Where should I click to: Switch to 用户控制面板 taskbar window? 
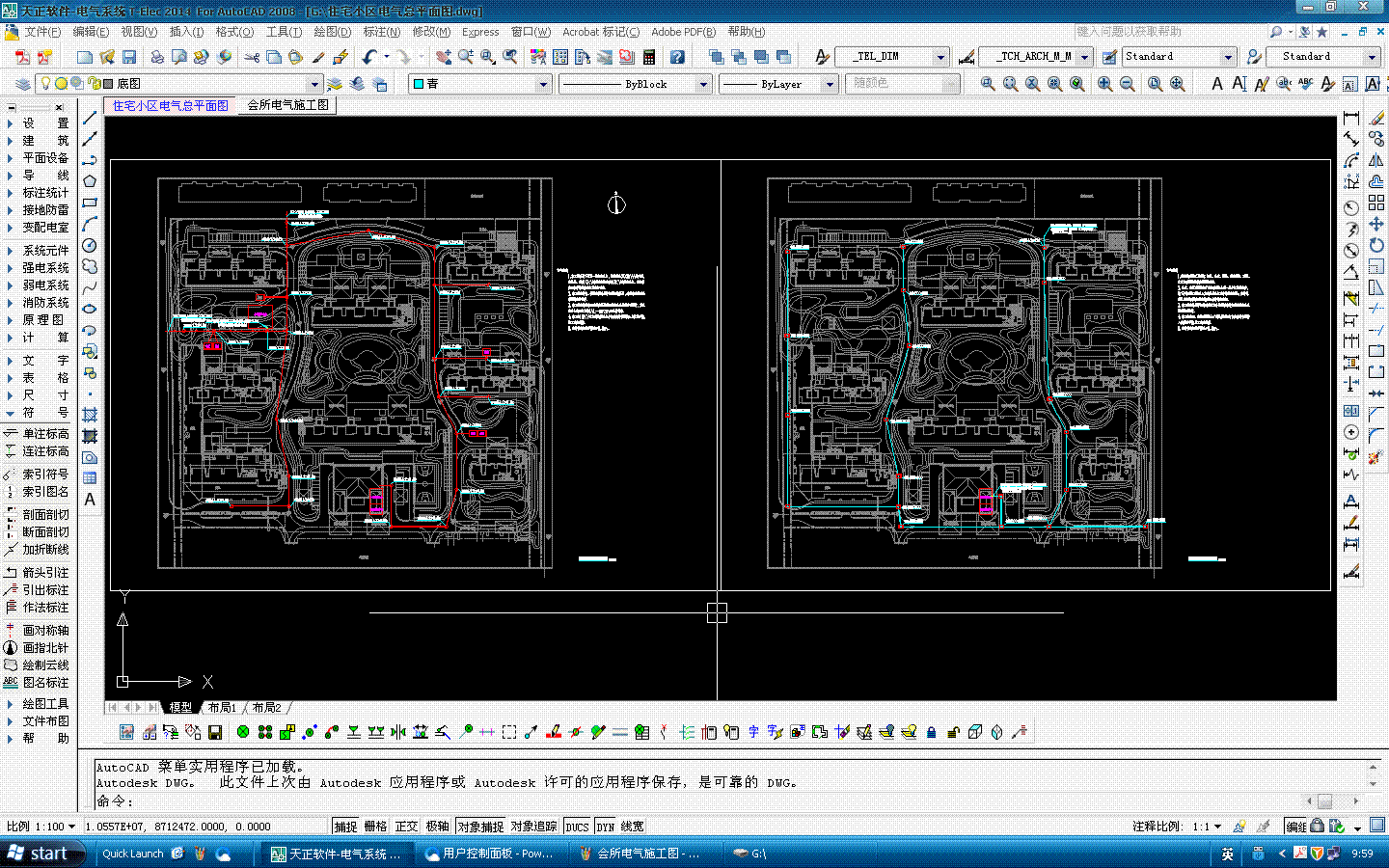coord(490,854)
